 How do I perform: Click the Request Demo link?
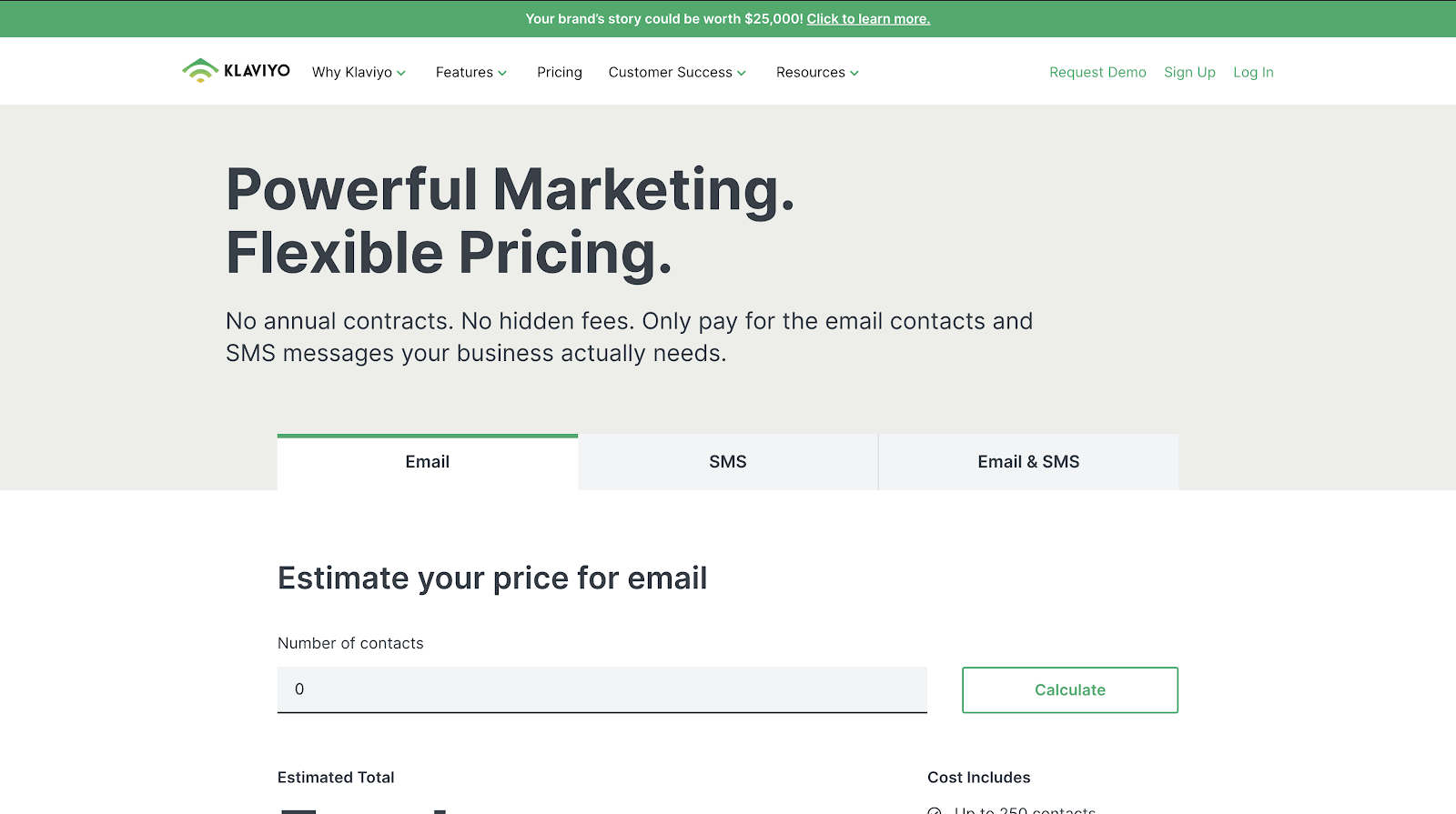tap(1097, 72)
